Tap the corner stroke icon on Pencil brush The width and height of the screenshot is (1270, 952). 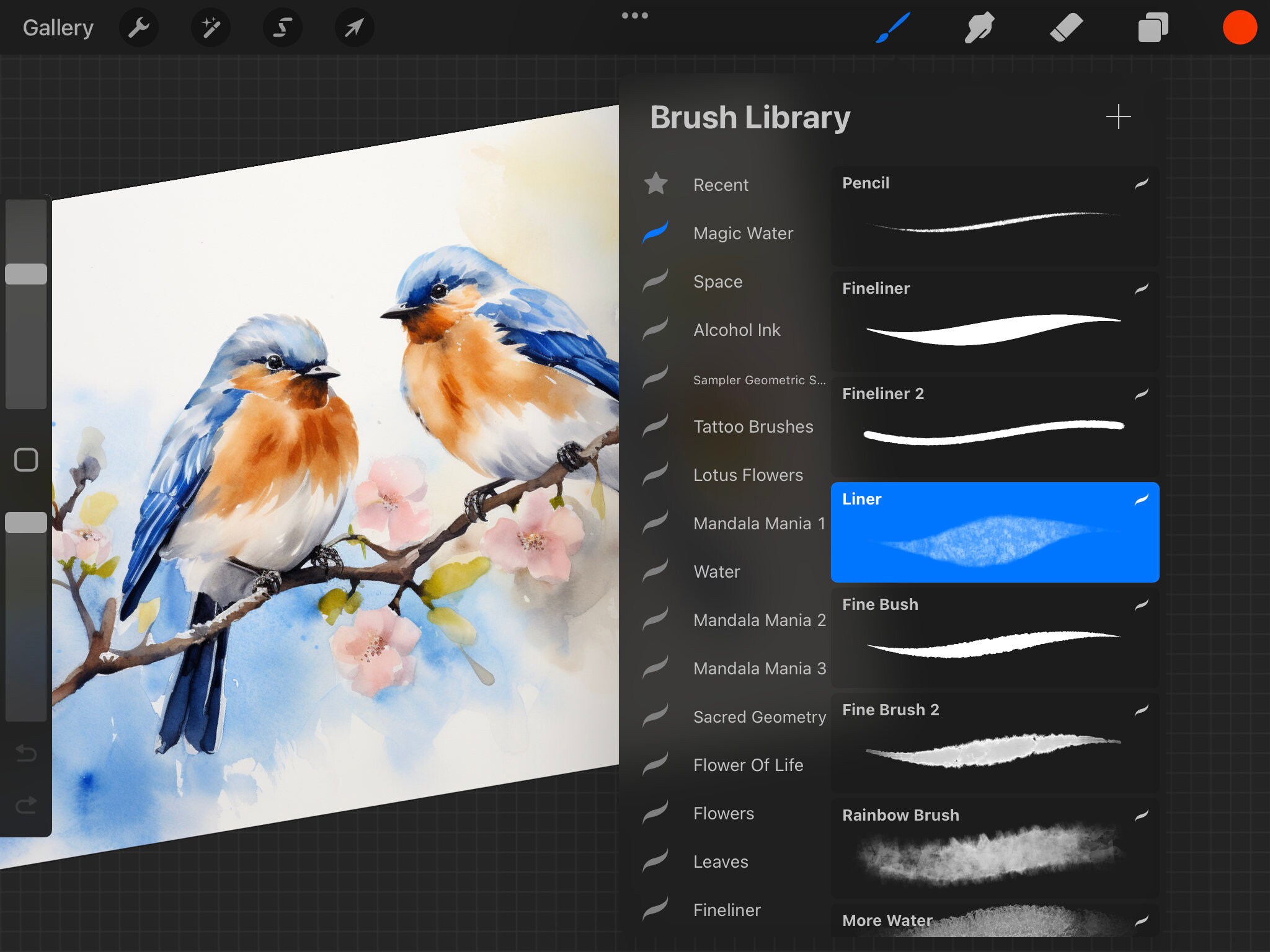click(x=1142, y=183)
